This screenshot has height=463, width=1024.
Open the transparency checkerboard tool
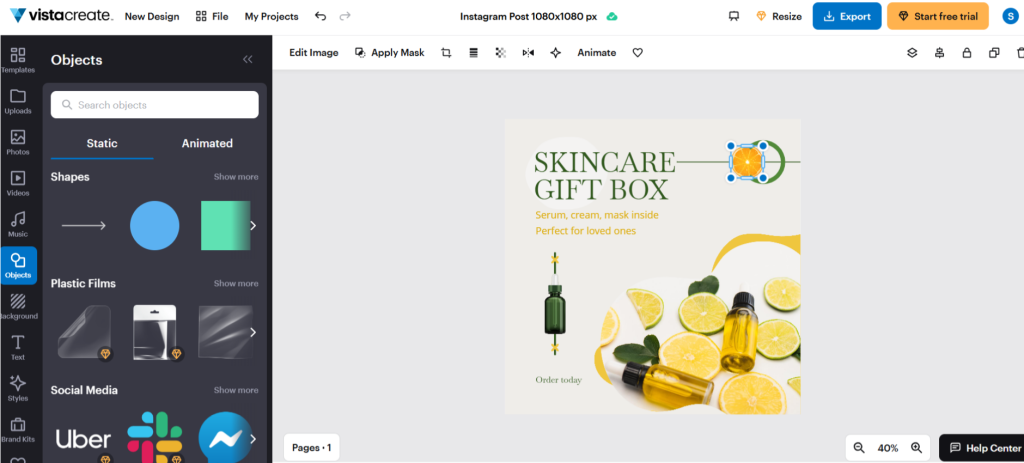(x=501, y=53)
